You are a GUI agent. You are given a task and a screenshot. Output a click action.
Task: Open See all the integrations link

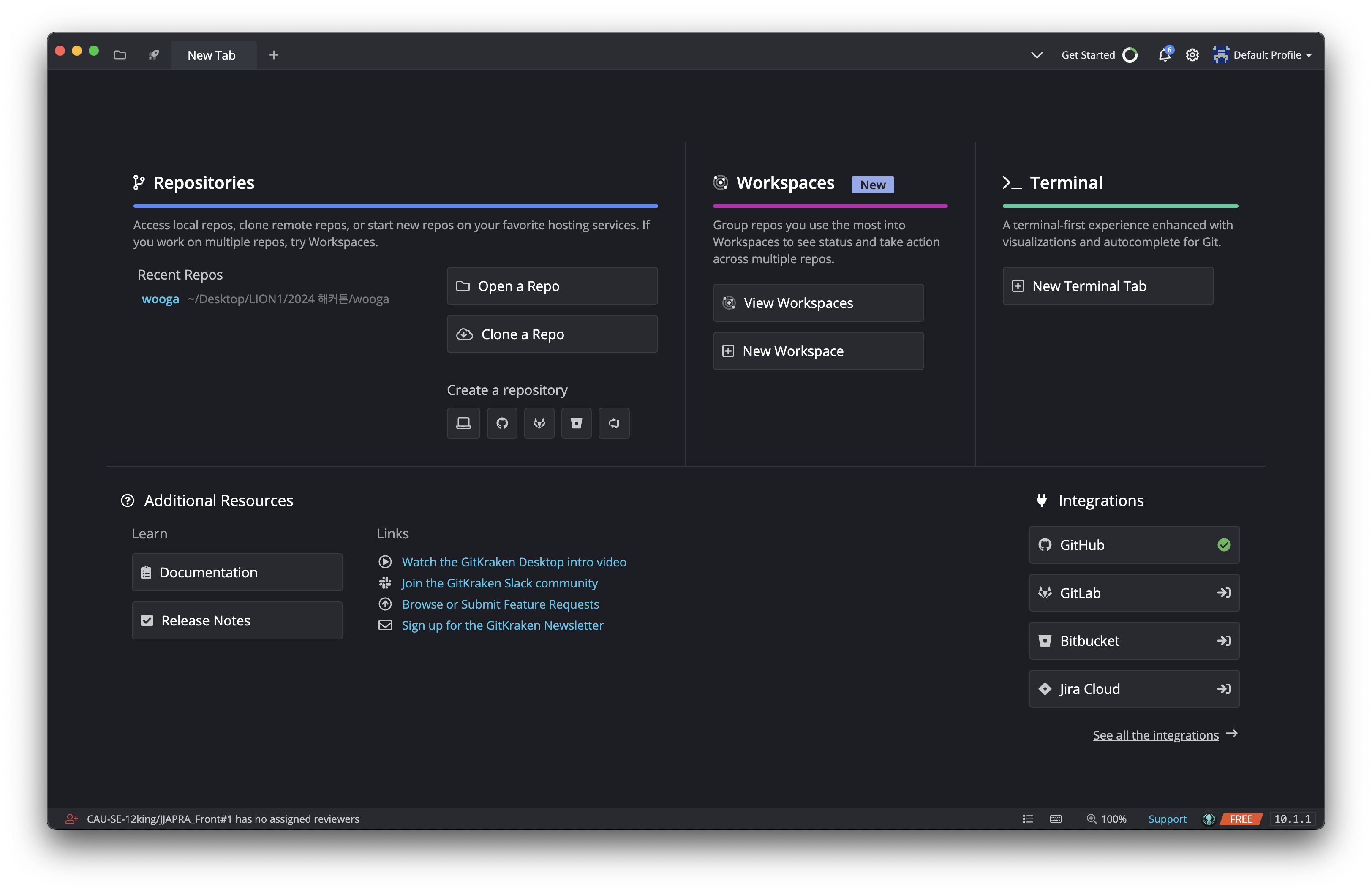tap(1156, 735)
